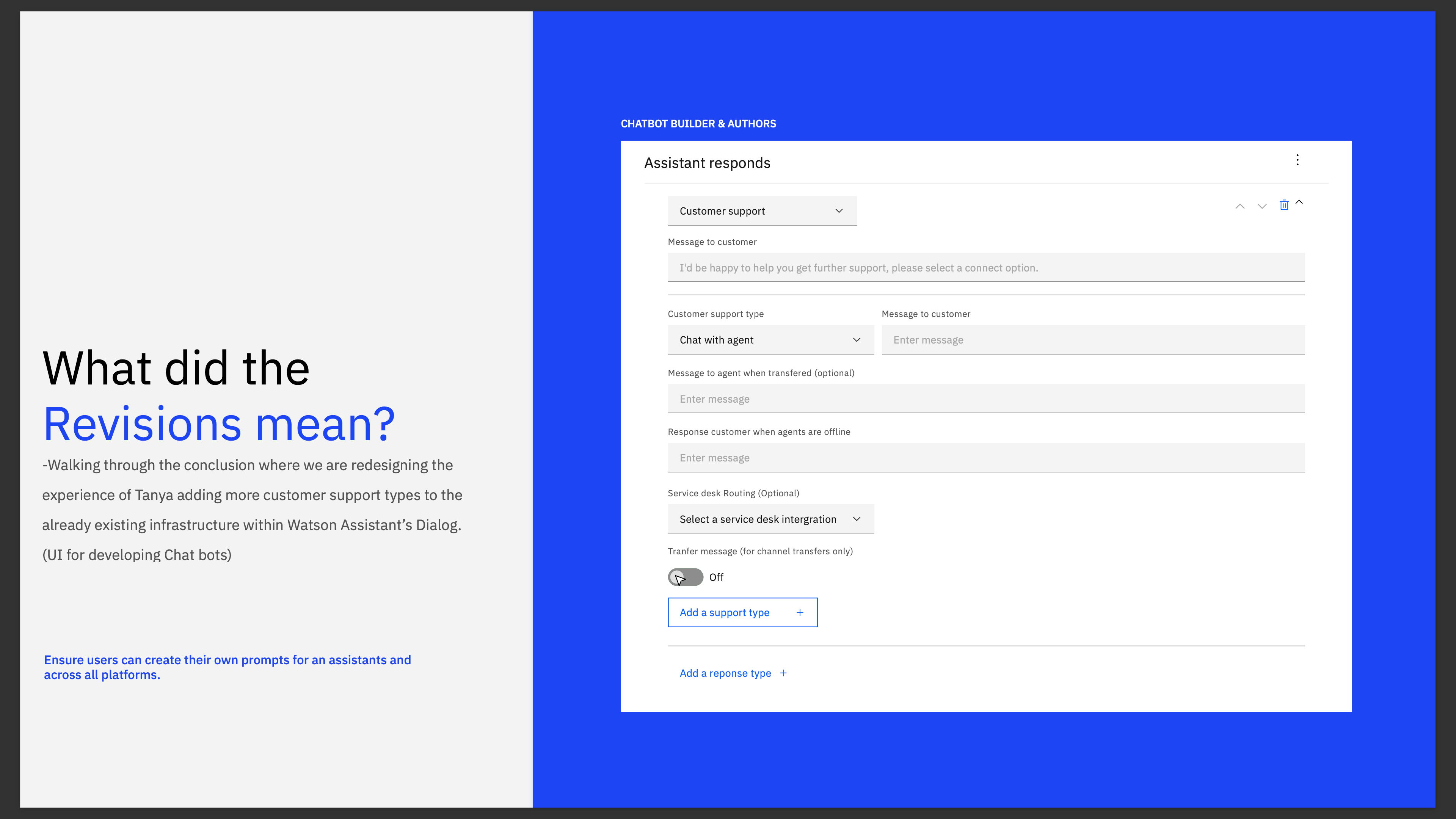Image resolution: width=1456 pixels, height=819 pixels.
Task: Open Select a service desk intergration dropdown
Action: click(x=771, y=519)
